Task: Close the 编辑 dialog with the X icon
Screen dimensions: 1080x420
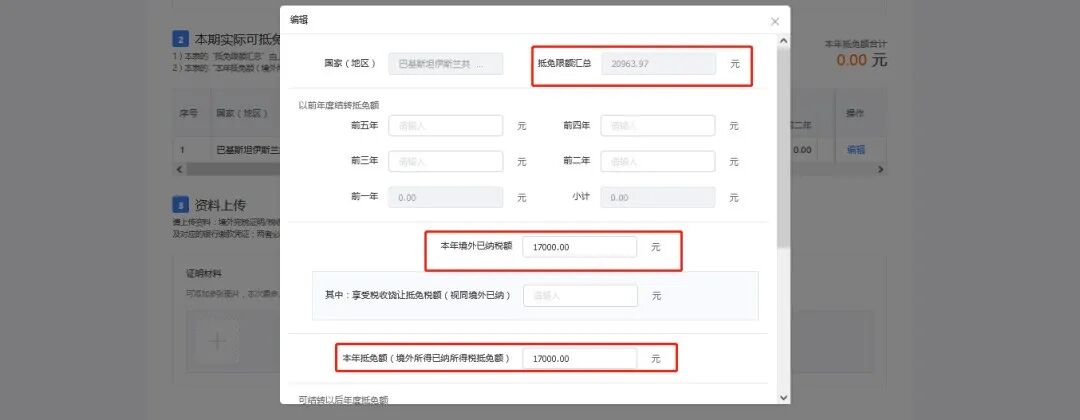Action: 775,21
